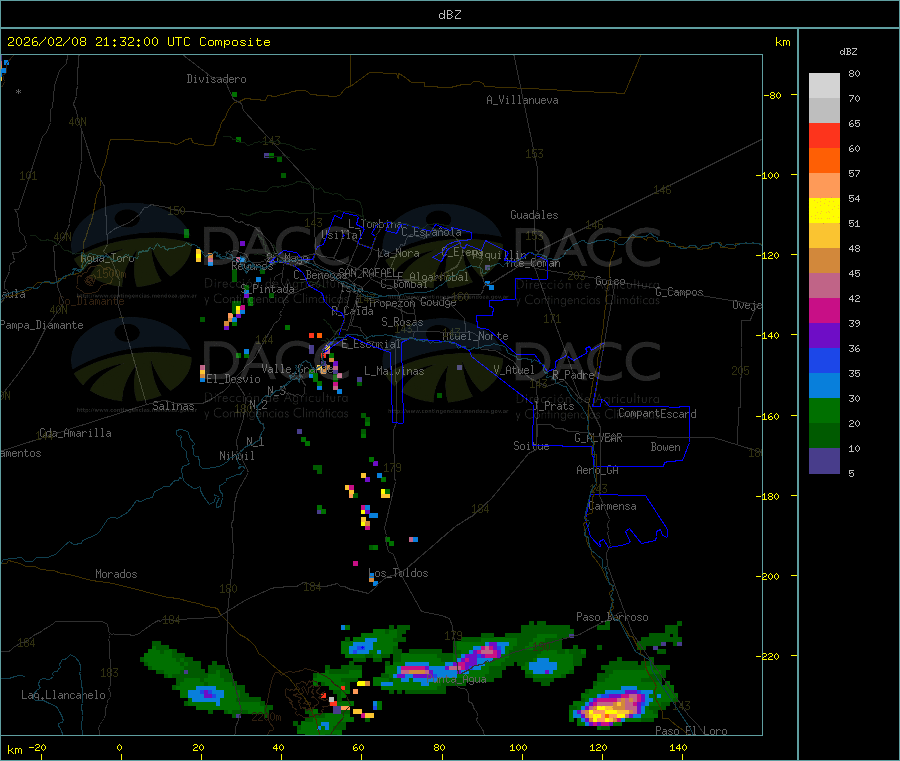The height and width of the screenshot is (761, 900).
Task: Select the E_Escorial label
Action: click(x=371, y=344)
